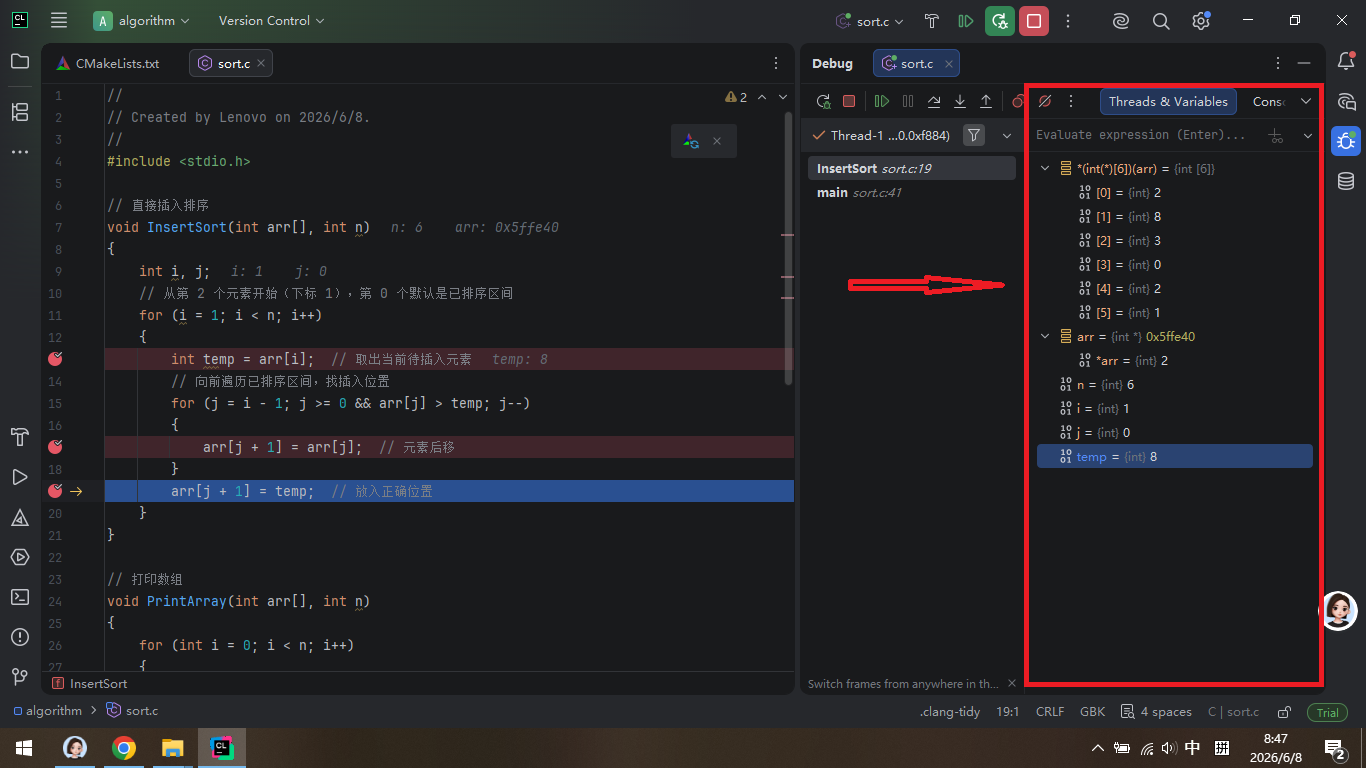1366x768 pixels.
Task: Switch to the Console tab in Debug panel
Action: click(x=1268, y=101)
